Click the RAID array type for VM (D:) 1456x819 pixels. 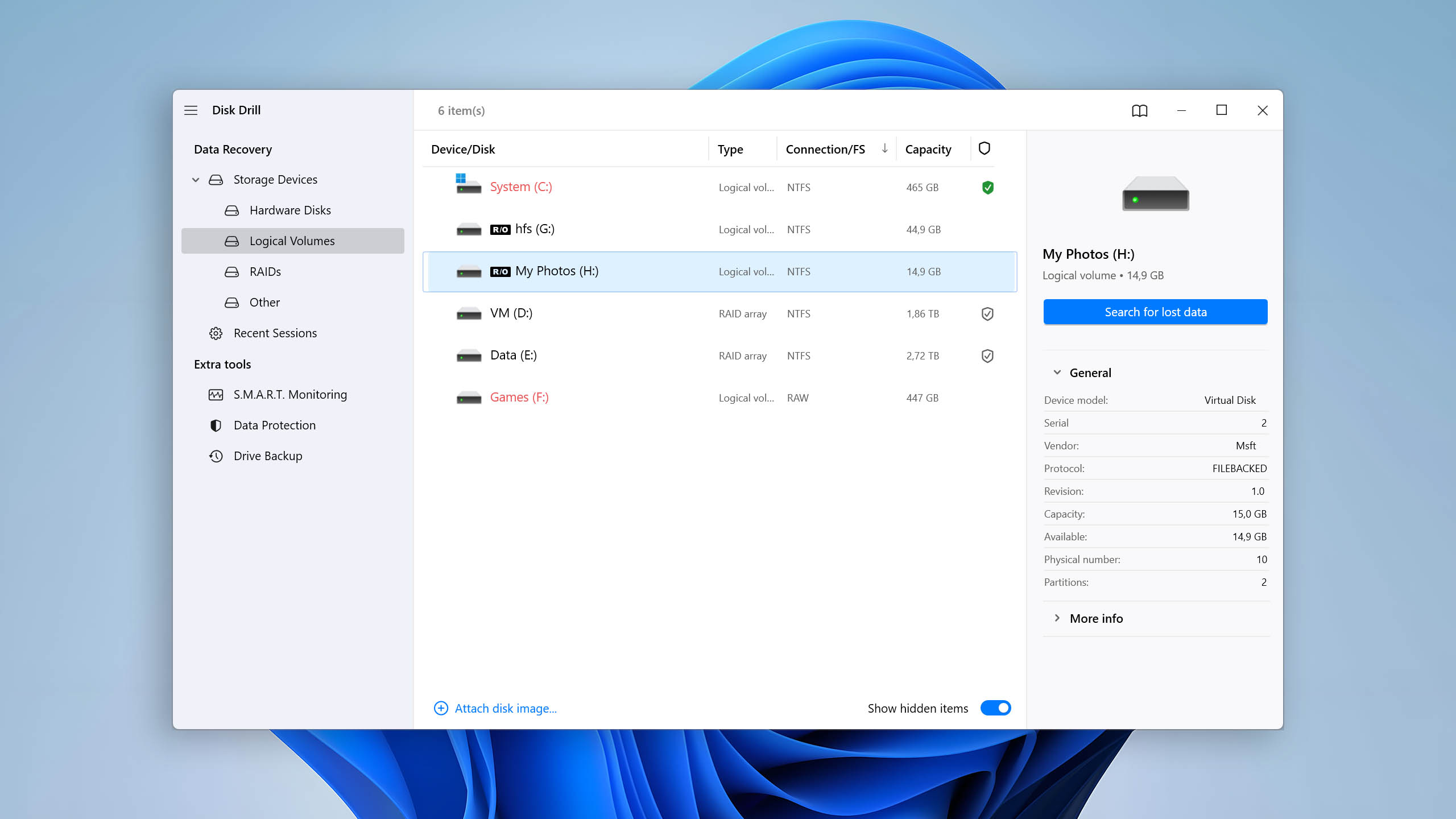tap(742, 314)
